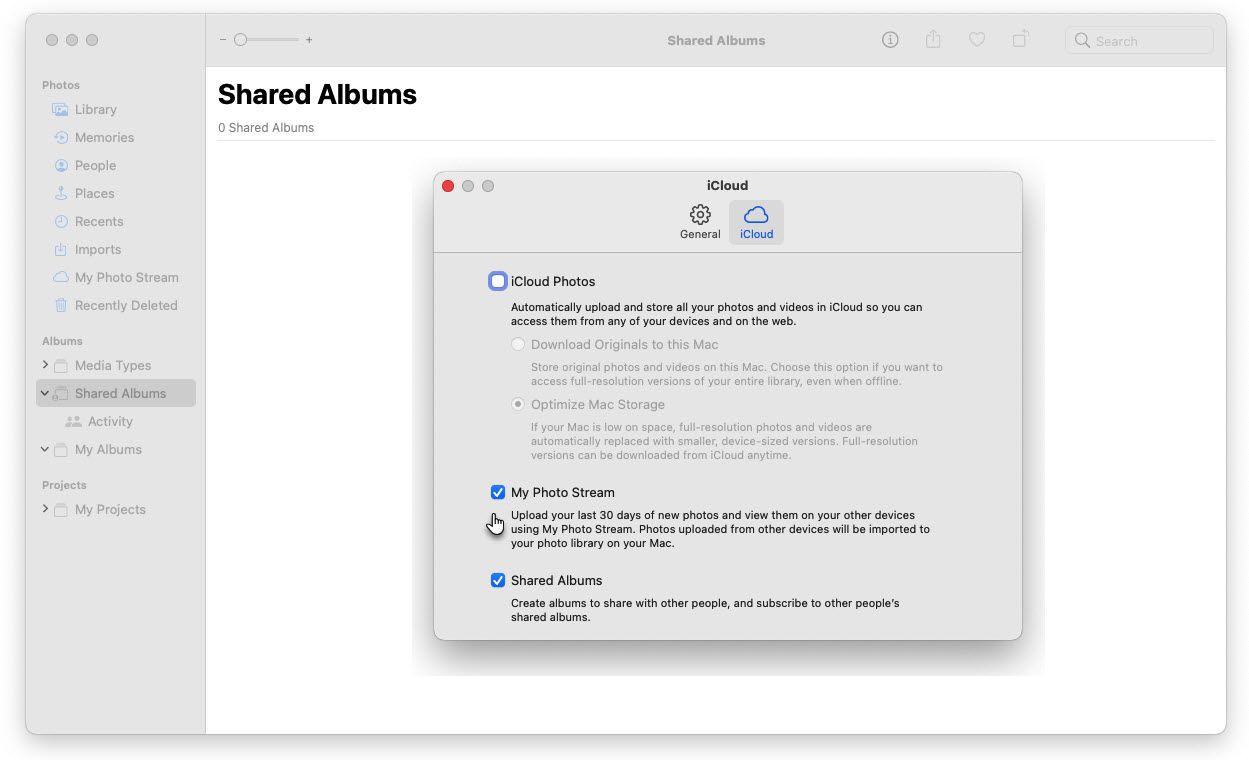Click the People label in sidebar
Image resolution: width=1249 pixels, height=760 pixels.
click(95, 166)
